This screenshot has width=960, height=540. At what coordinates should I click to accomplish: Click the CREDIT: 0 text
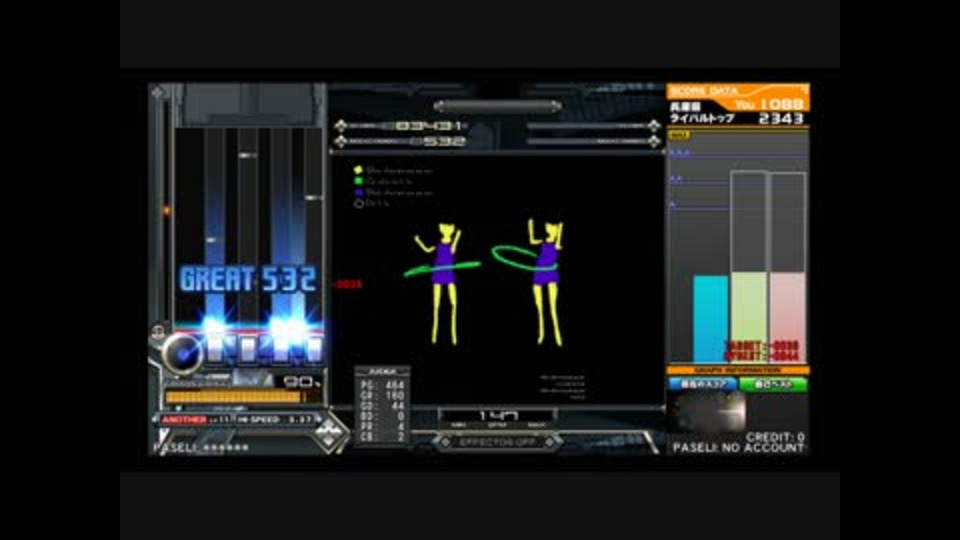774,437
